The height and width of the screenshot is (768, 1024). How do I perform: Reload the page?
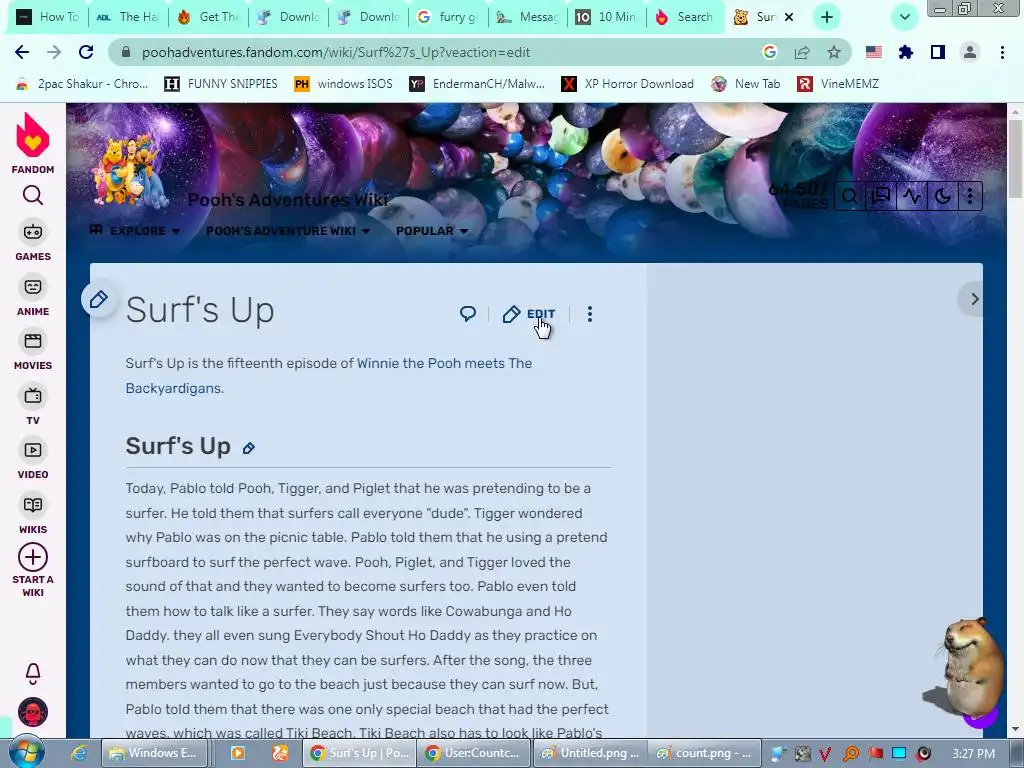pyautogui.click(x=86, y=52)
